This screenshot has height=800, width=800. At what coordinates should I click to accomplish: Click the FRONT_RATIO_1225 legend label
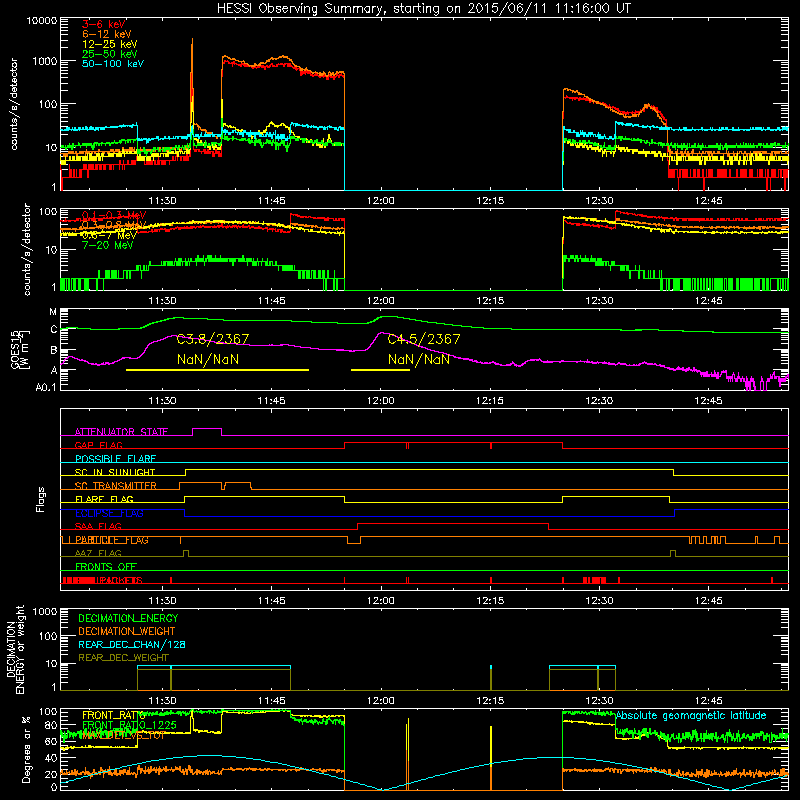point(129,725)
